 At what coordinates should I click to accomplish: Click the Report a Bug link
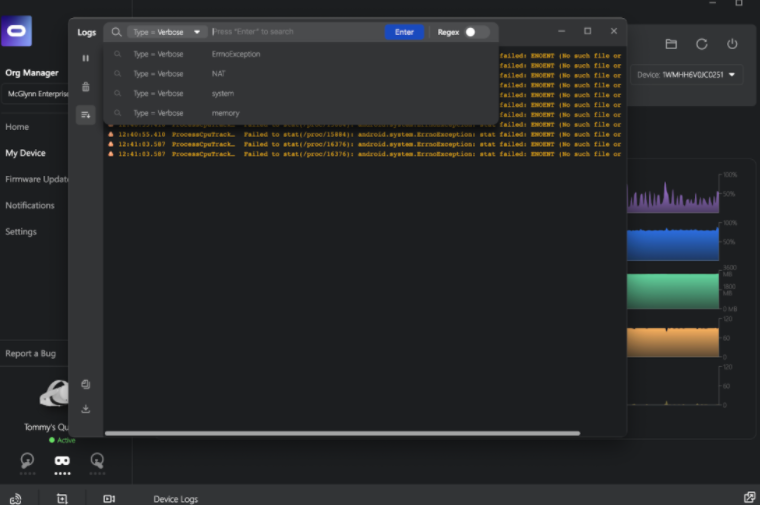(31, 354)
